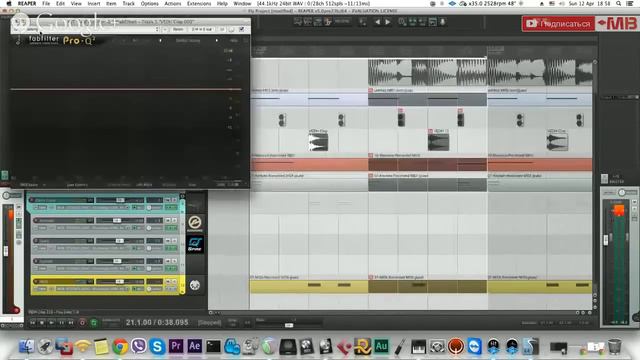This screenshot has height=360, width=640.
Task: Click next preset arrow in Pro-Q header
Action: [x=216, y=40]
